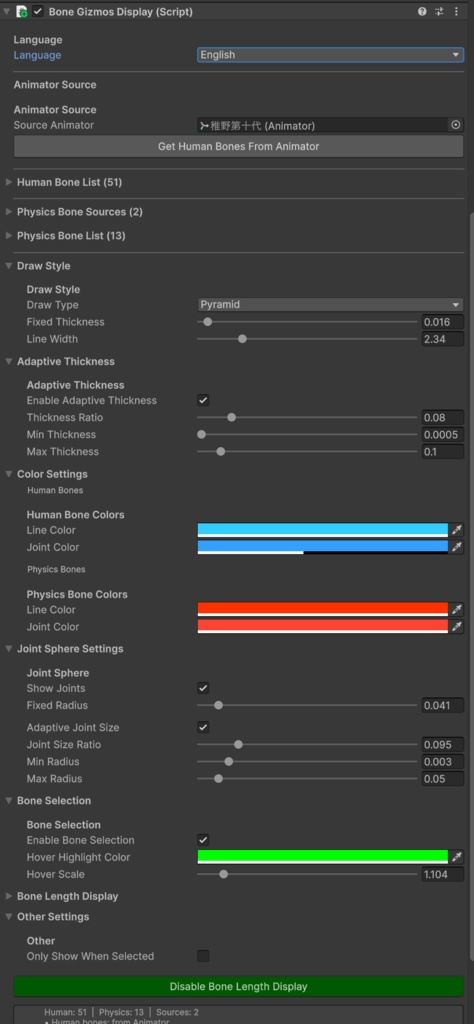The image size is (474, 1024).
Task: Click Fixed Thickness value field 0.016
Action: [443, 321]
